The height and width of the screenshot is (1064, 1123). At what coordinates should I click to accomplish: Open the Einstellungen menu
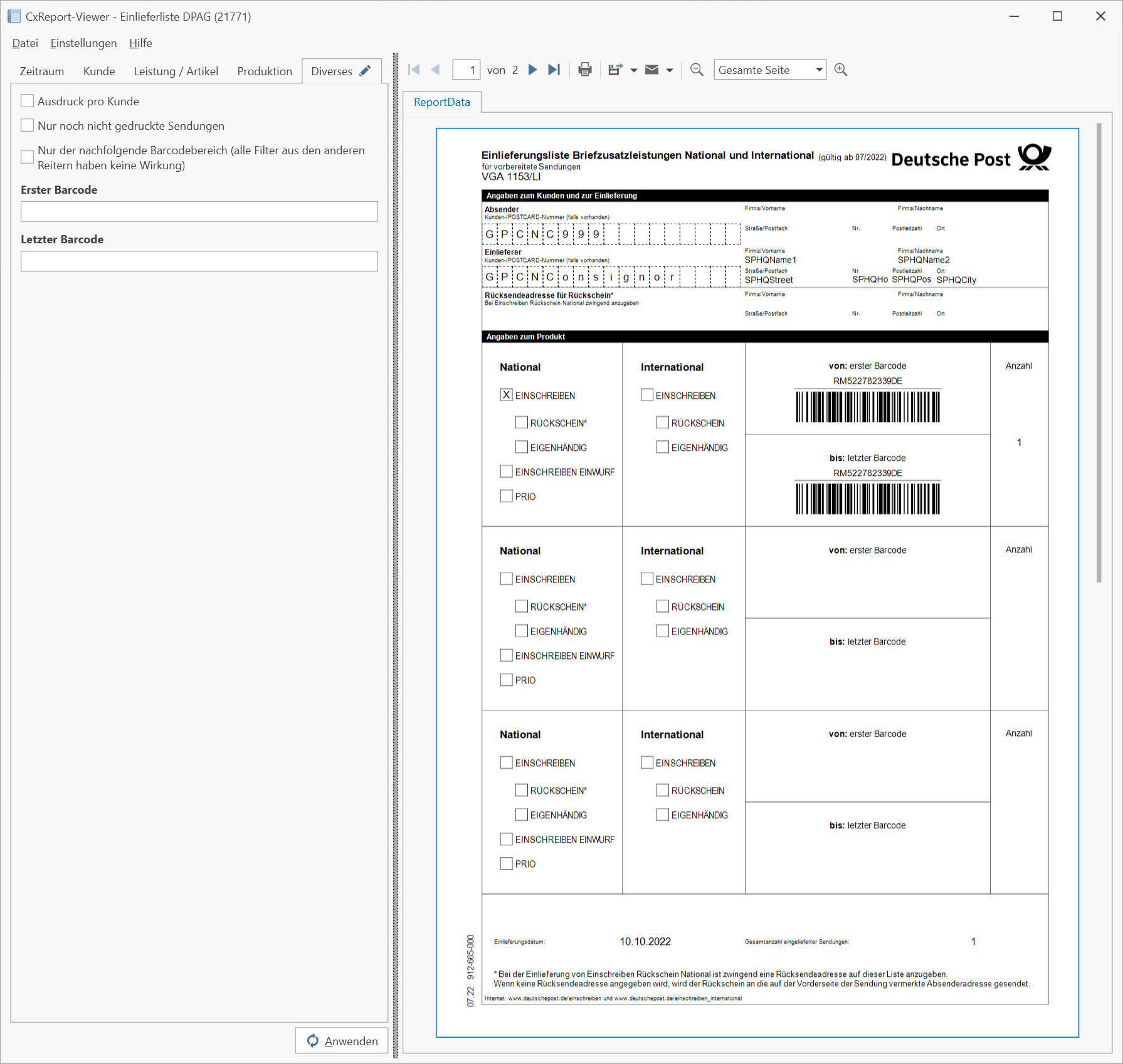pos(83,43)
